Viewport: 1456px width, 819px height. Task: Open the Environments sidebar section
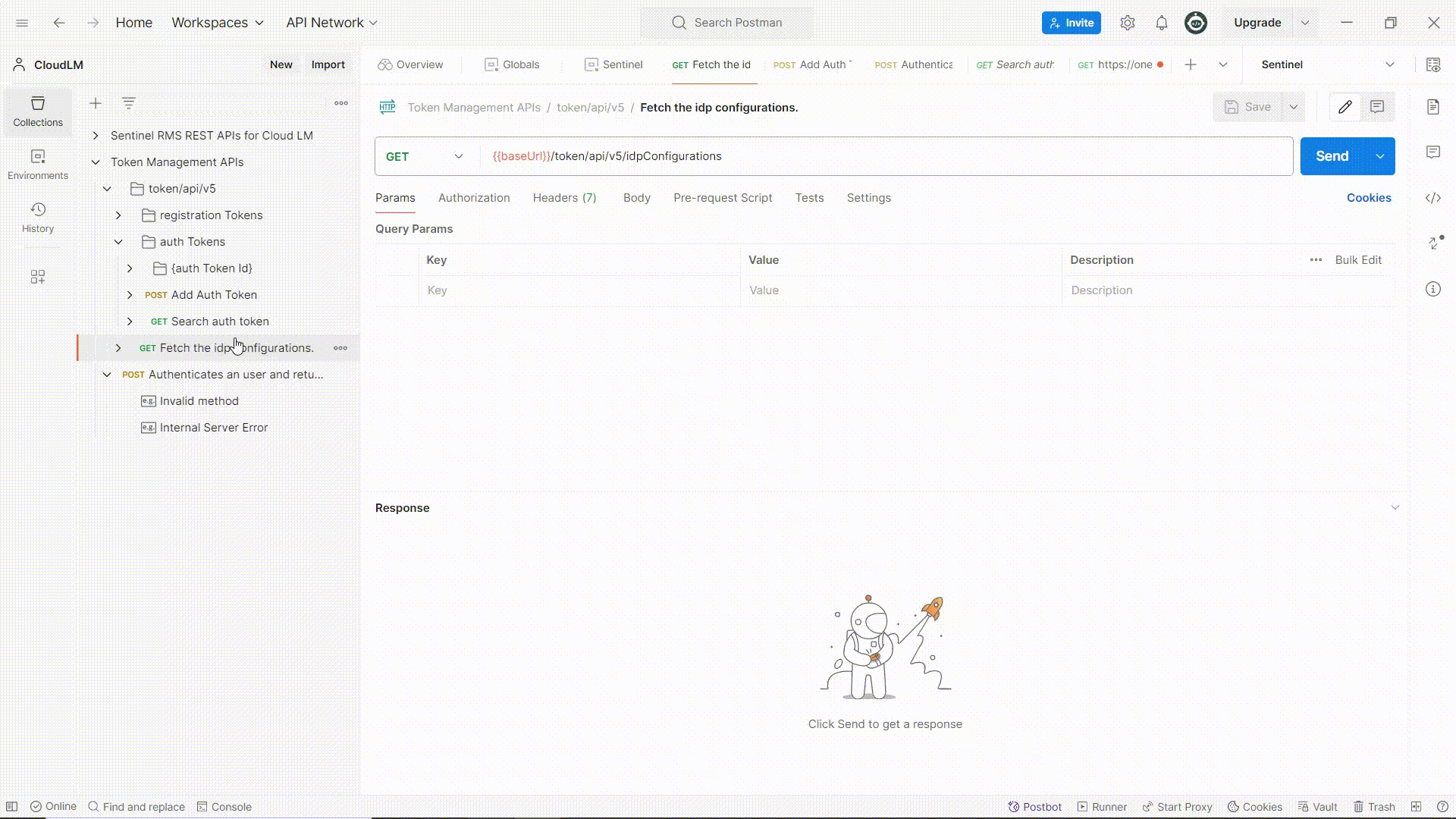38,165
